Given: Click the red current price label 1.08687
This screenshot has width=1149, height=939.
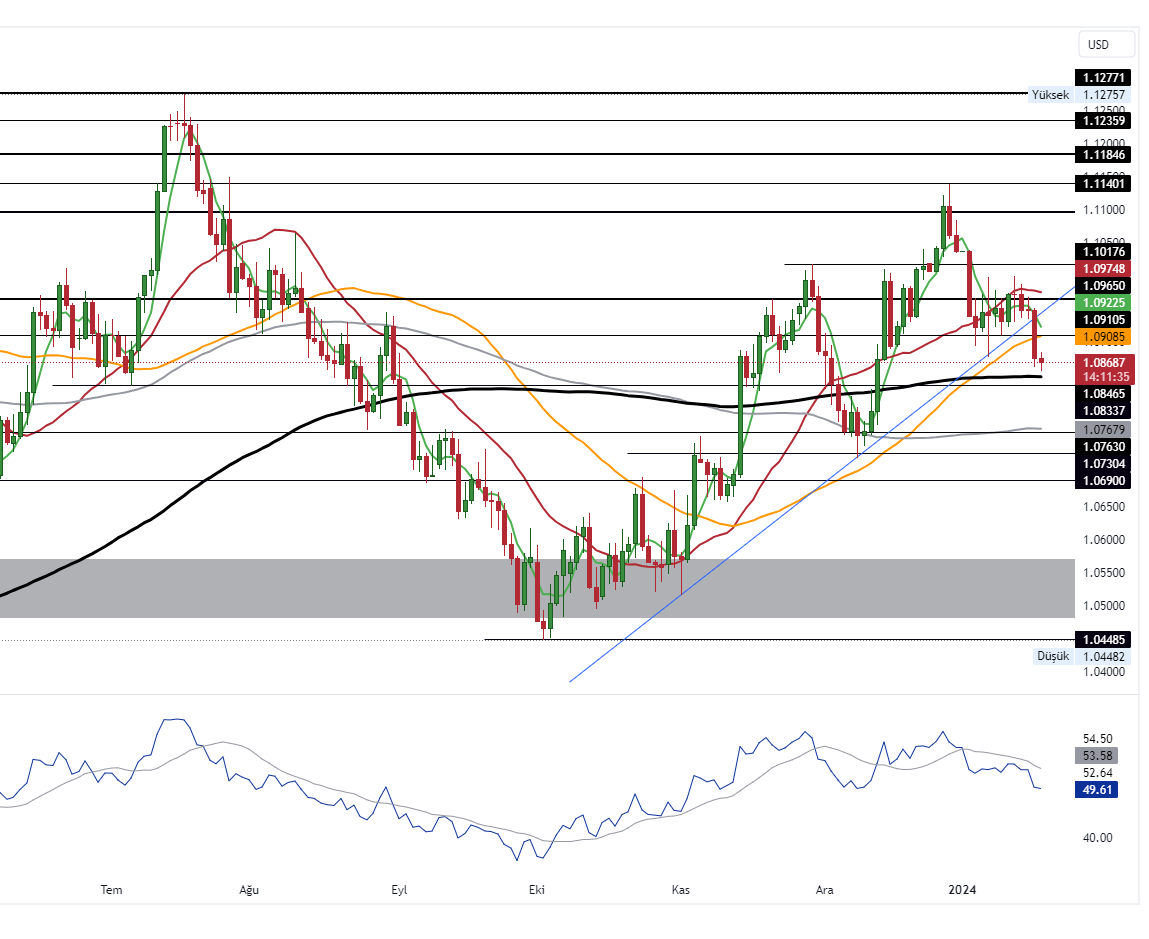Looking at the screenshot, I should point(1103,361).
